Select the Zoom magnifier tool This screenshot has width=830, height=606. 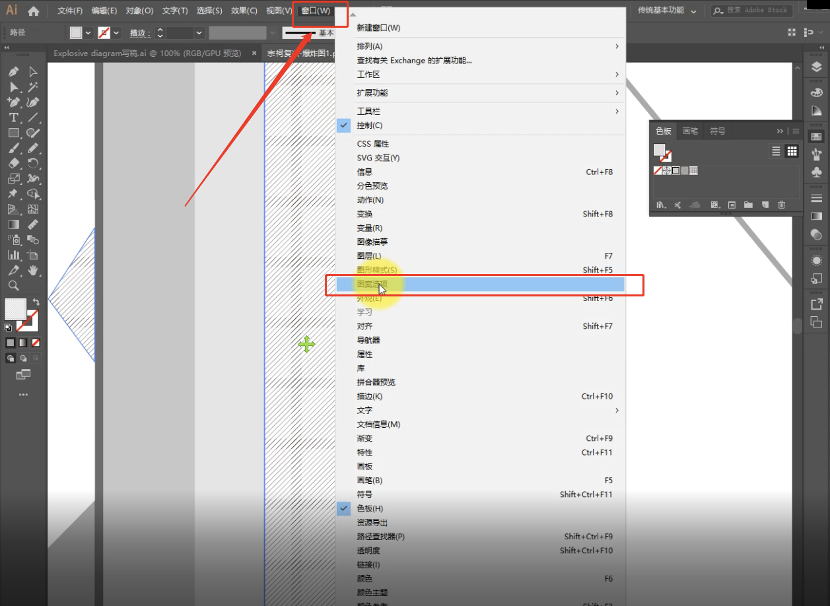(13, 286)
